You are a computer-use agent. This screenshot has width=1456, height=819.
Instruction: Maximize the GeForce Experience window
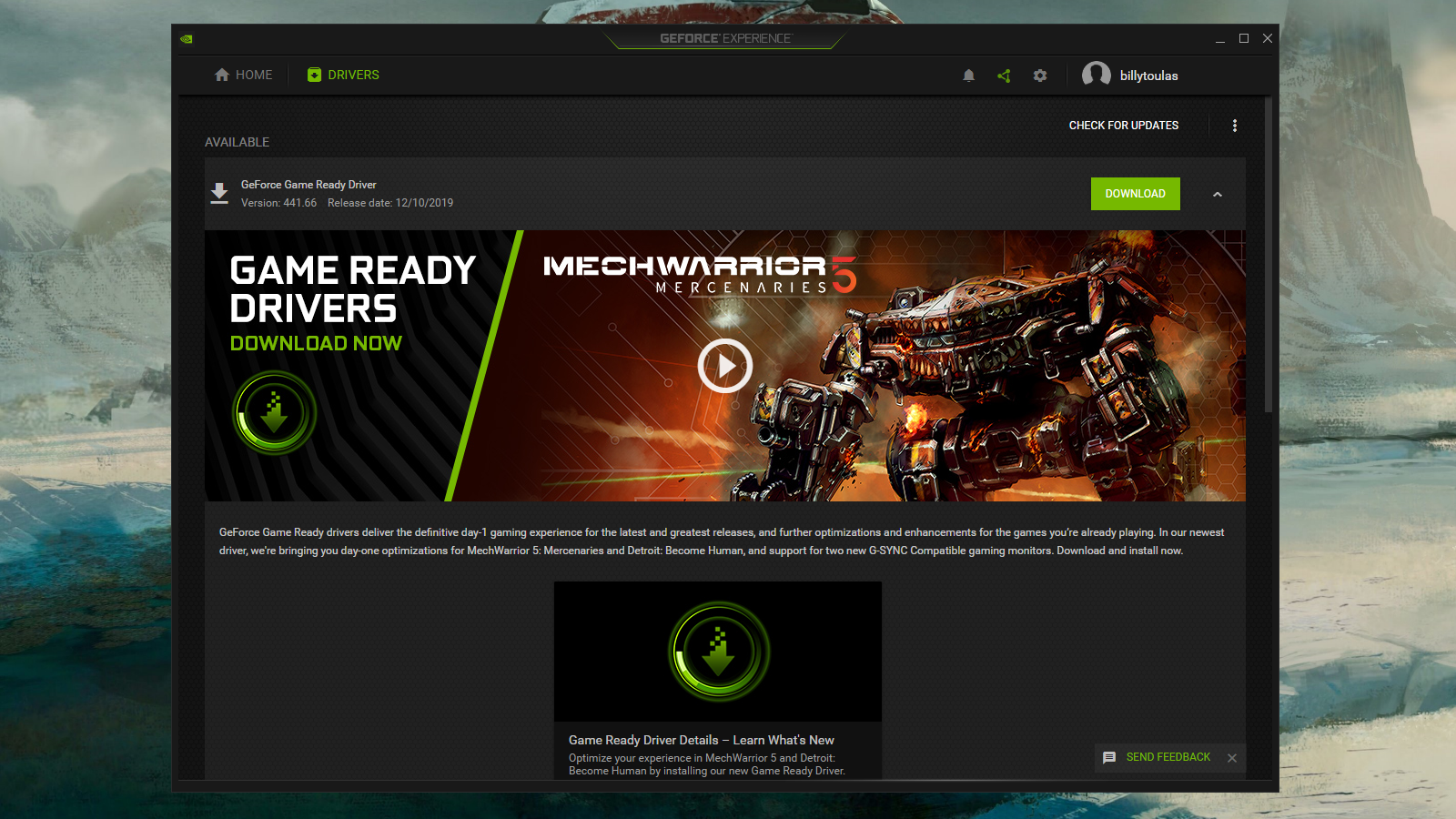(1244, 38)
